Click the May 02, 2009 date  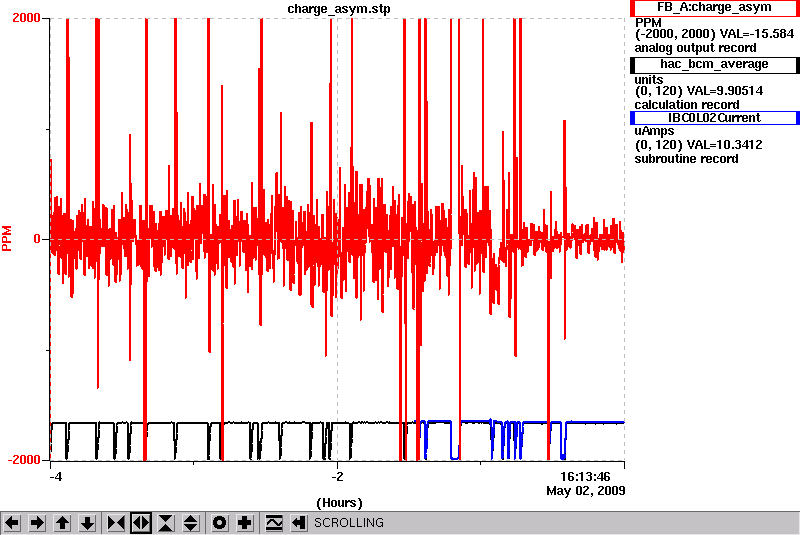click(x=586, y=491)
